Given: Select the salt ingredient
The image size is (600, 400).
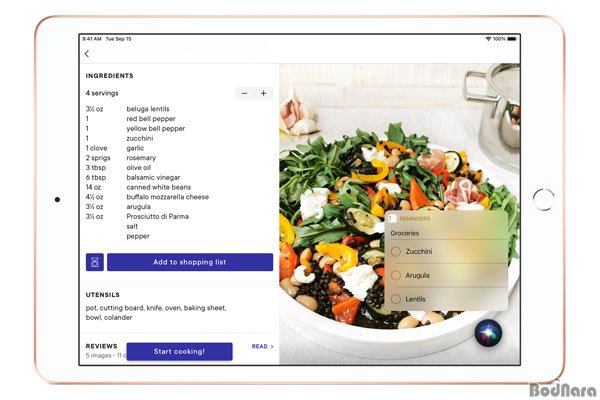Looking at the screenshot, I should point(132,226).
